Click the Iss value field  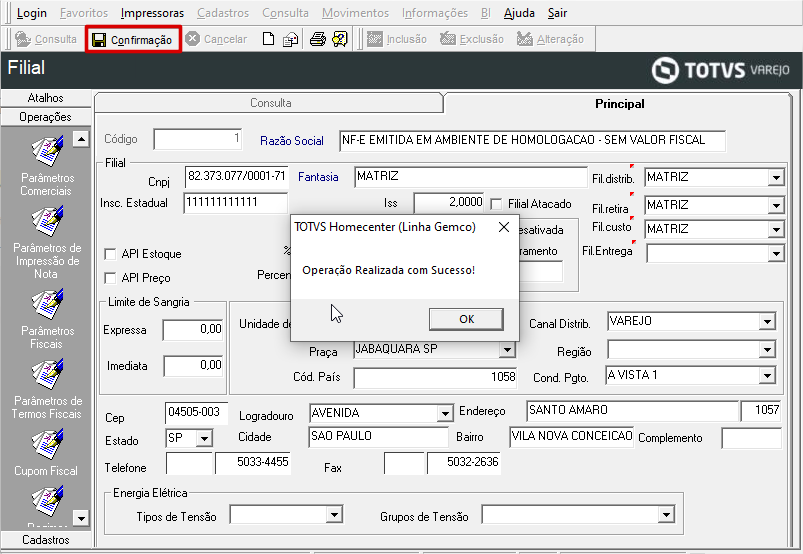[x=449, y=203]
